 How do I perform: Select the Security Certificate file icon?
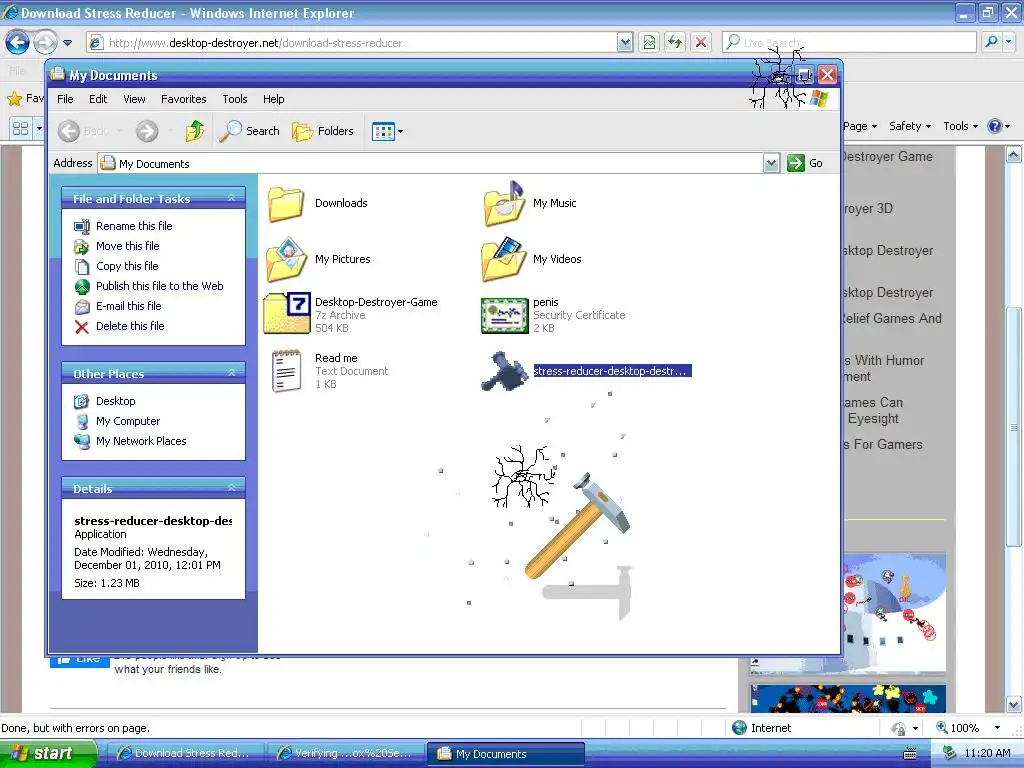[x=504, y=315]
